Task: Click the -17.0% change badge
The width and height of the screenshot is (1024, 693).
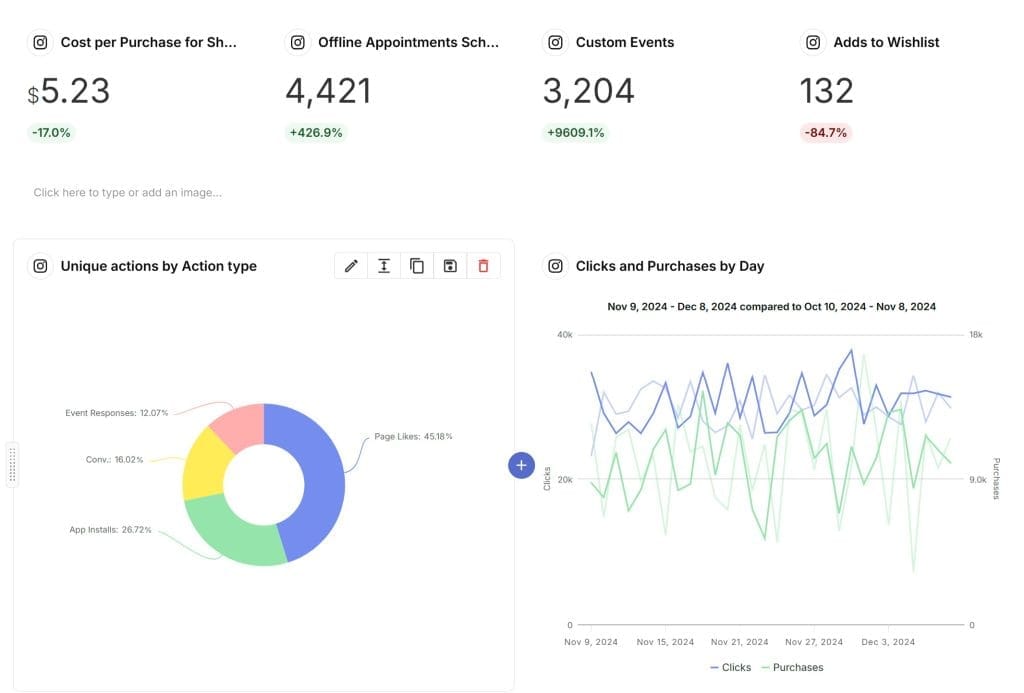Action: pyautogui.click(x=51, y=133)
